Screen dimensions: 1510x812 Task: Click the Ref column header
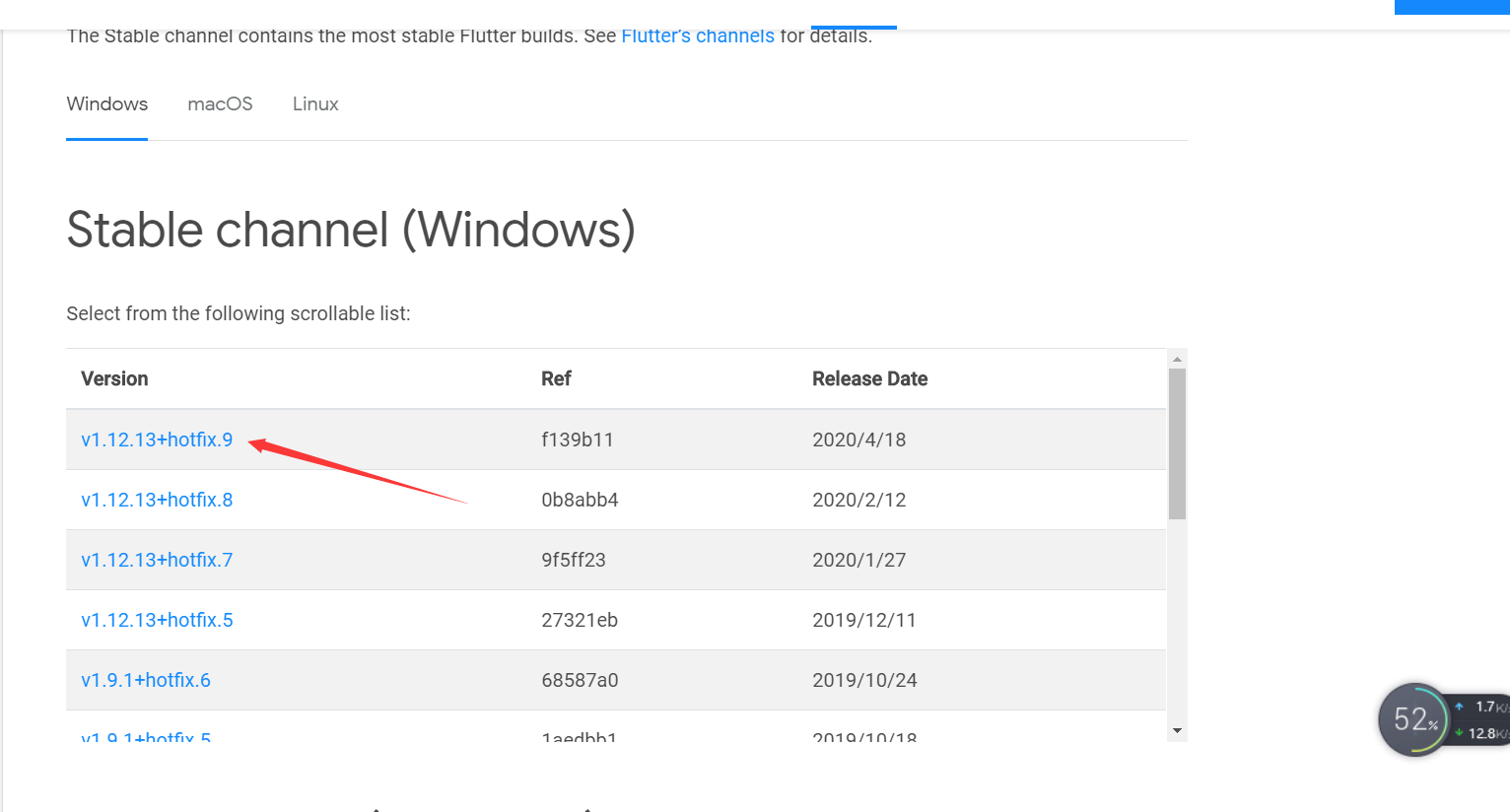[x=556, y=378]
